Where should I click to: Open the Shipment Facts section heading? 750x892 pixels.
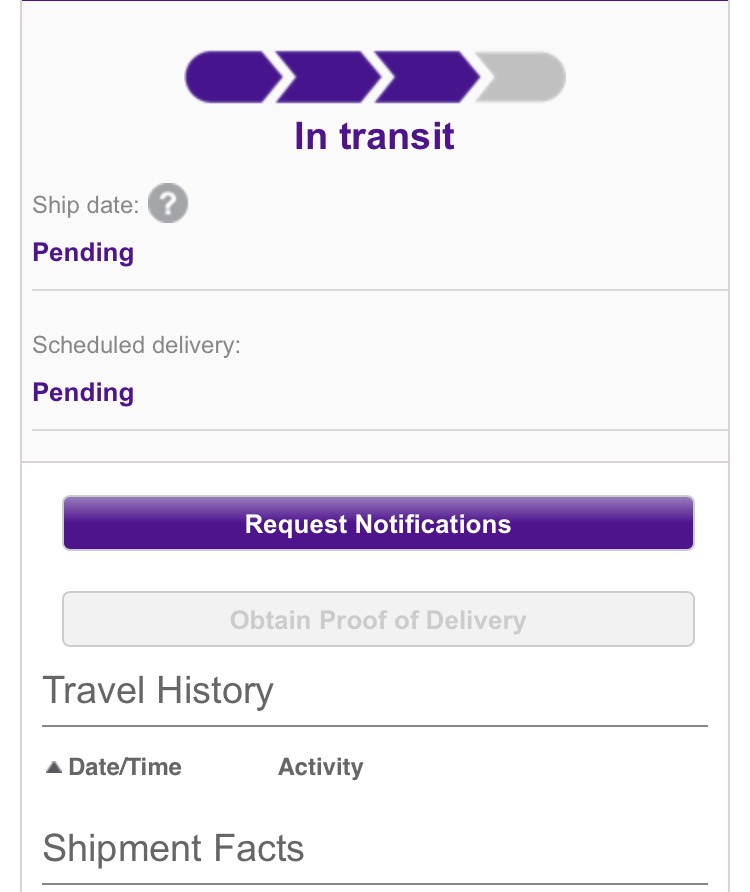coord(174,848)
